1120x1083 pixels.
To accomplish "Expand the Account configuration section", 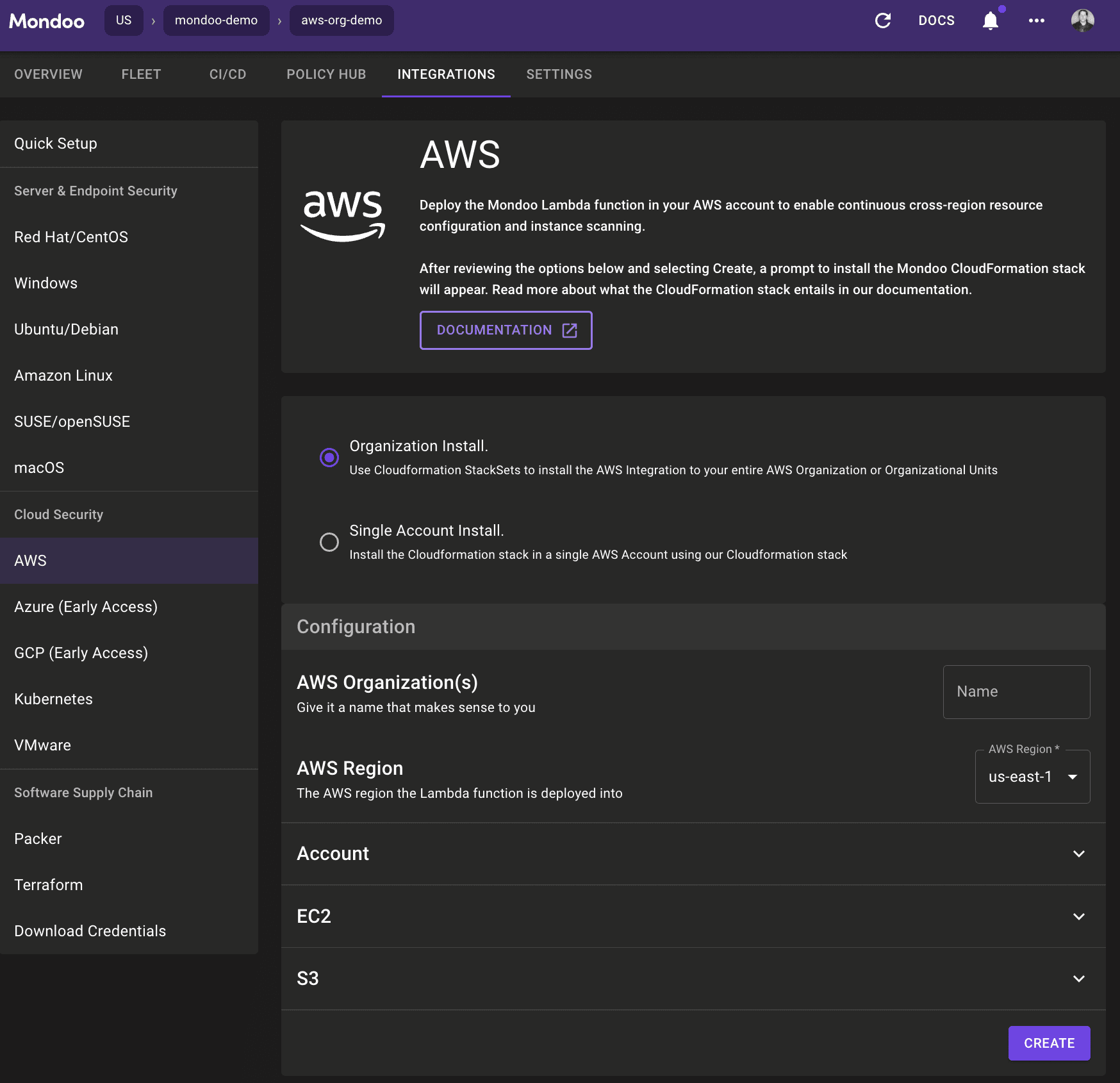I will pos(1080,854).
